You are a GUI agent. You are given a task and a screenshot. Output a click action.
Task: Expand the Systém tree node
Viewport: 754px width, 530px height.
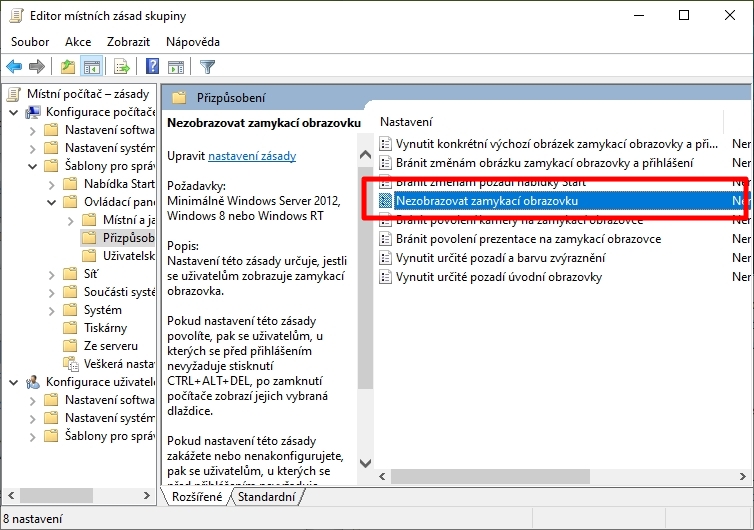[x=51, y=310]
